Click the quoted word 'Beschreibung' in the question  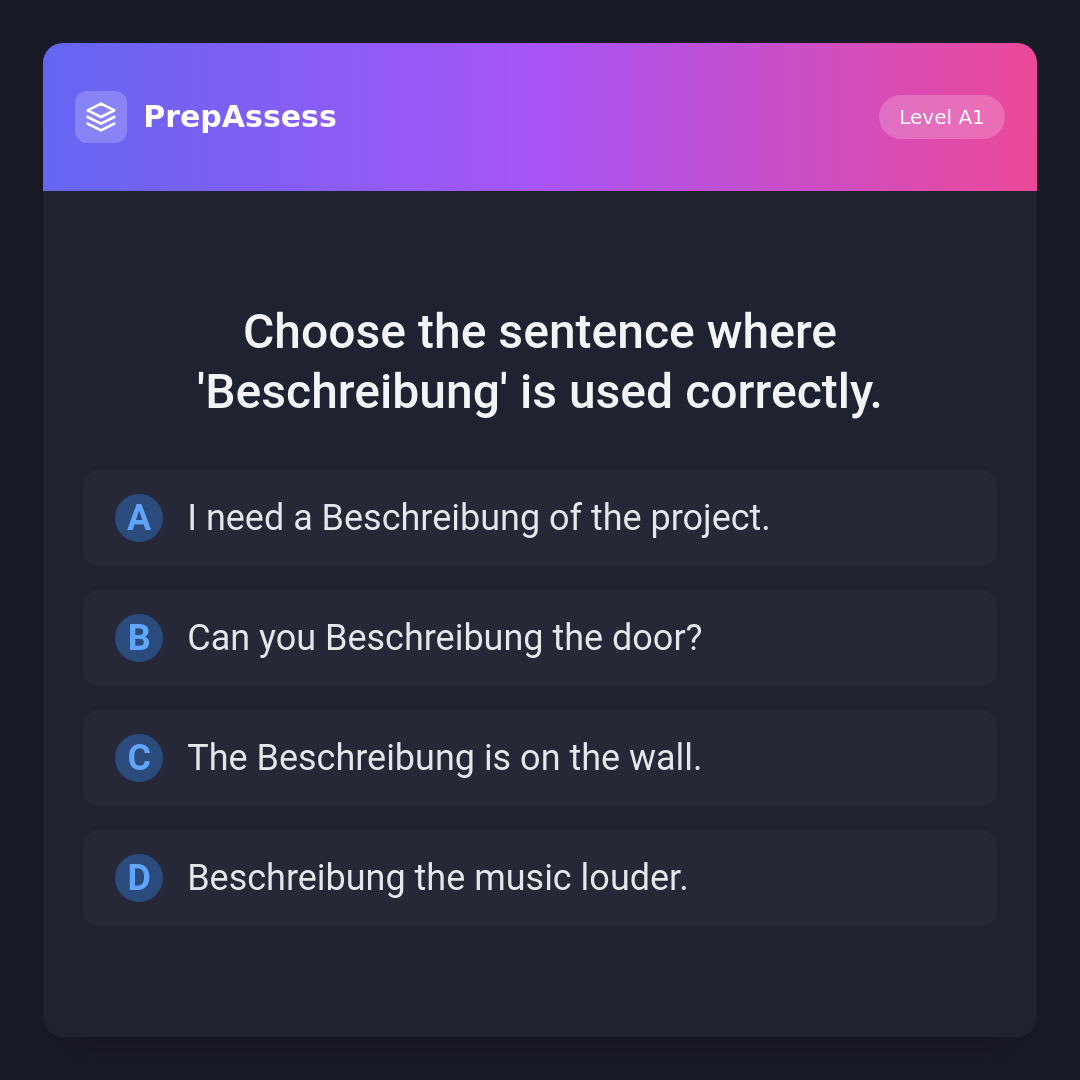(x=352, y=392)
